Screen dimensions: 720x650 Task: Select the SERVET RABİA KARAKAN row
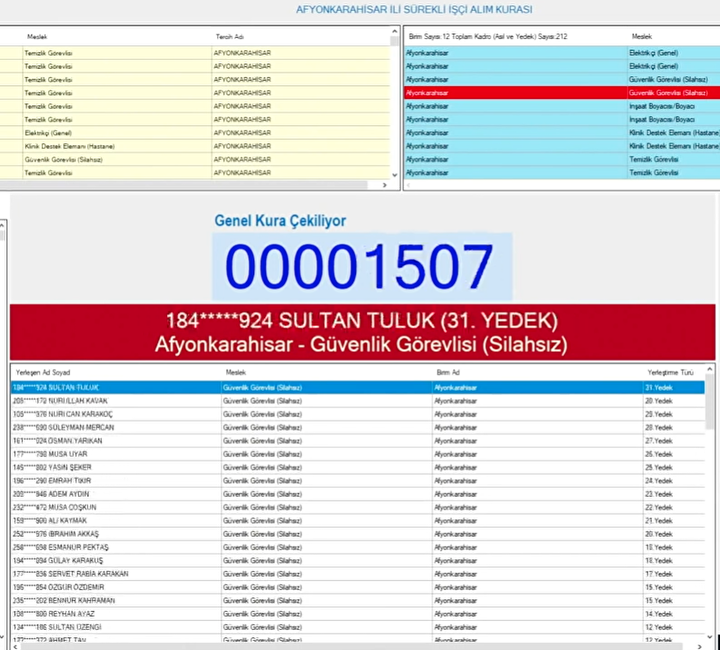(x=358, y=574)
